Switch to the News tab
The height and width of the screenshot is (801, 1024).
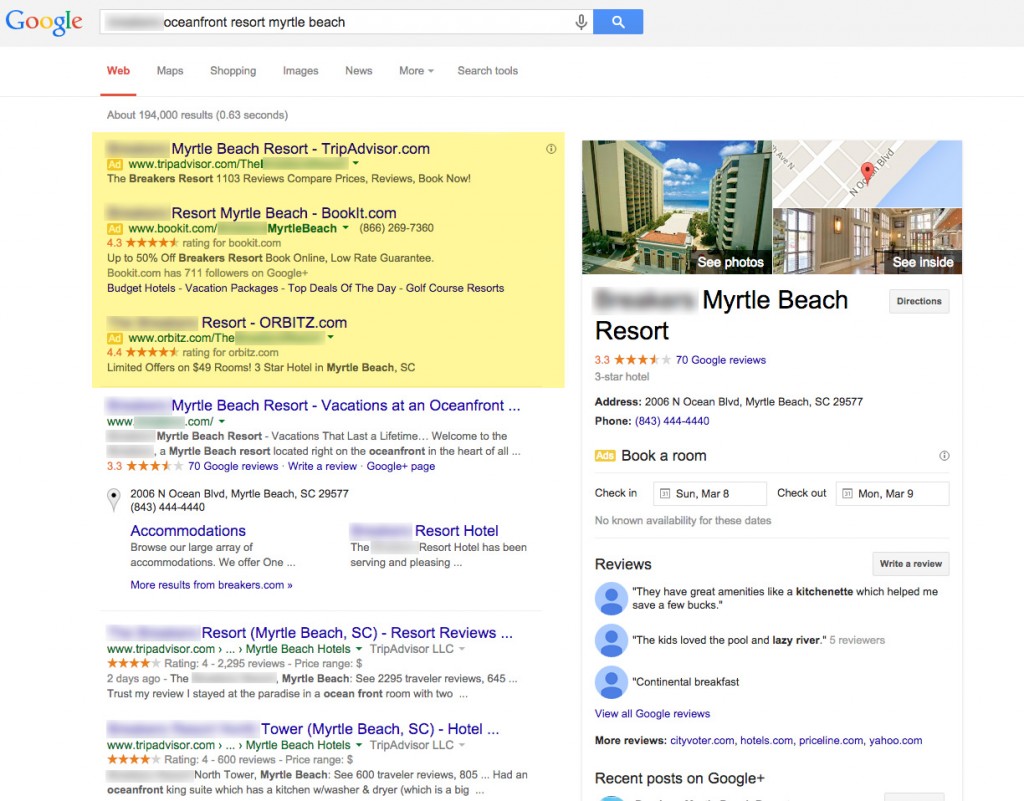(359, 71)
